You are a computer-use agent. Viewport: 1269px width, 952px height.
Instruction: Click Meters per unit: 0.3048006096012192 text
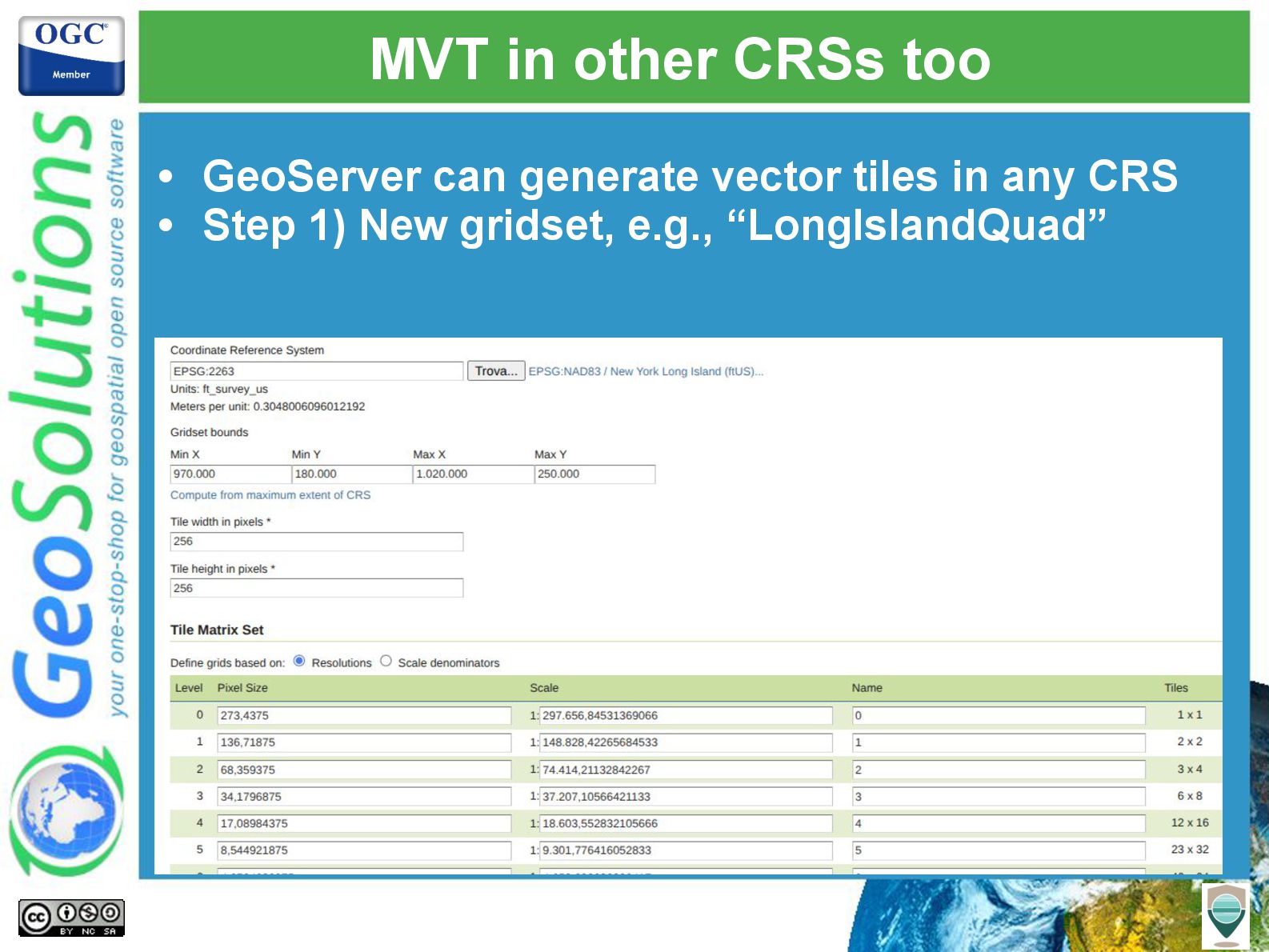[268, 406]
